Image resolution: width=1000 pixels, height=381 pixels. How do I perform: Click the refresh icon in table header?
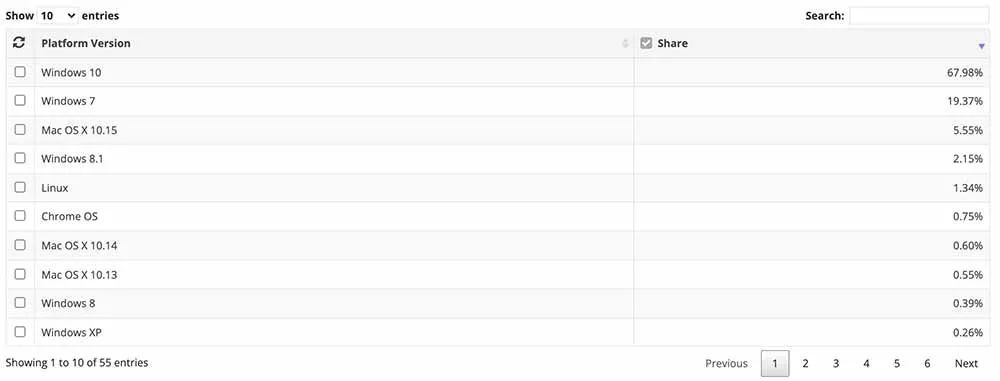19,43
